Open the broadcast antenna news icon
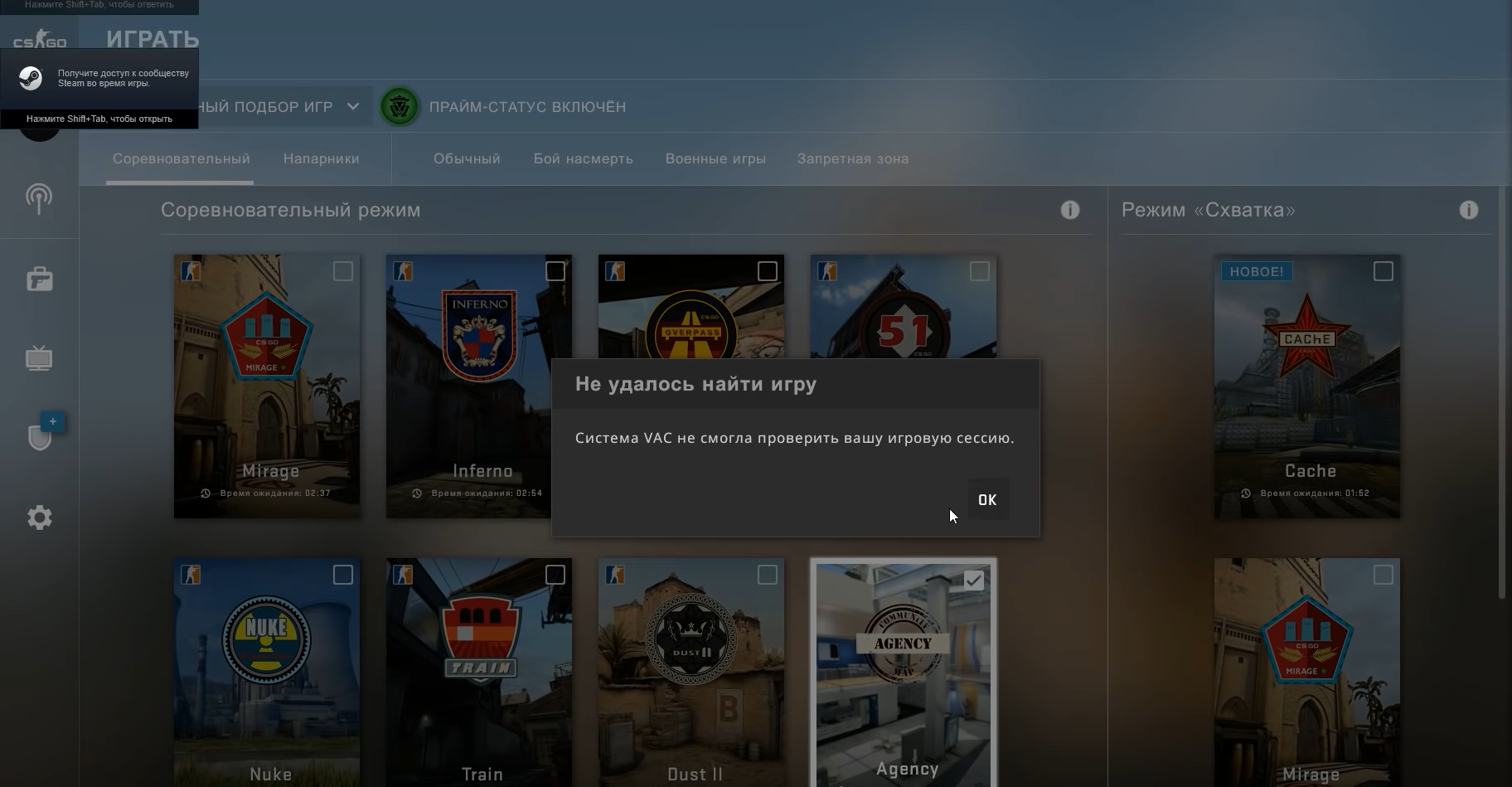 pos(39,198)
